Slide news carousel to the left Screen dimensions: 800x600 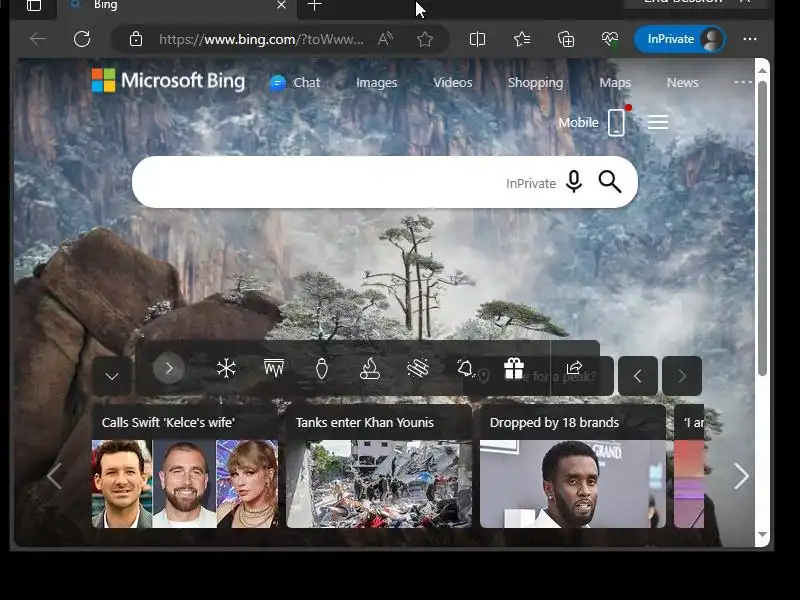tap(54, 476)
